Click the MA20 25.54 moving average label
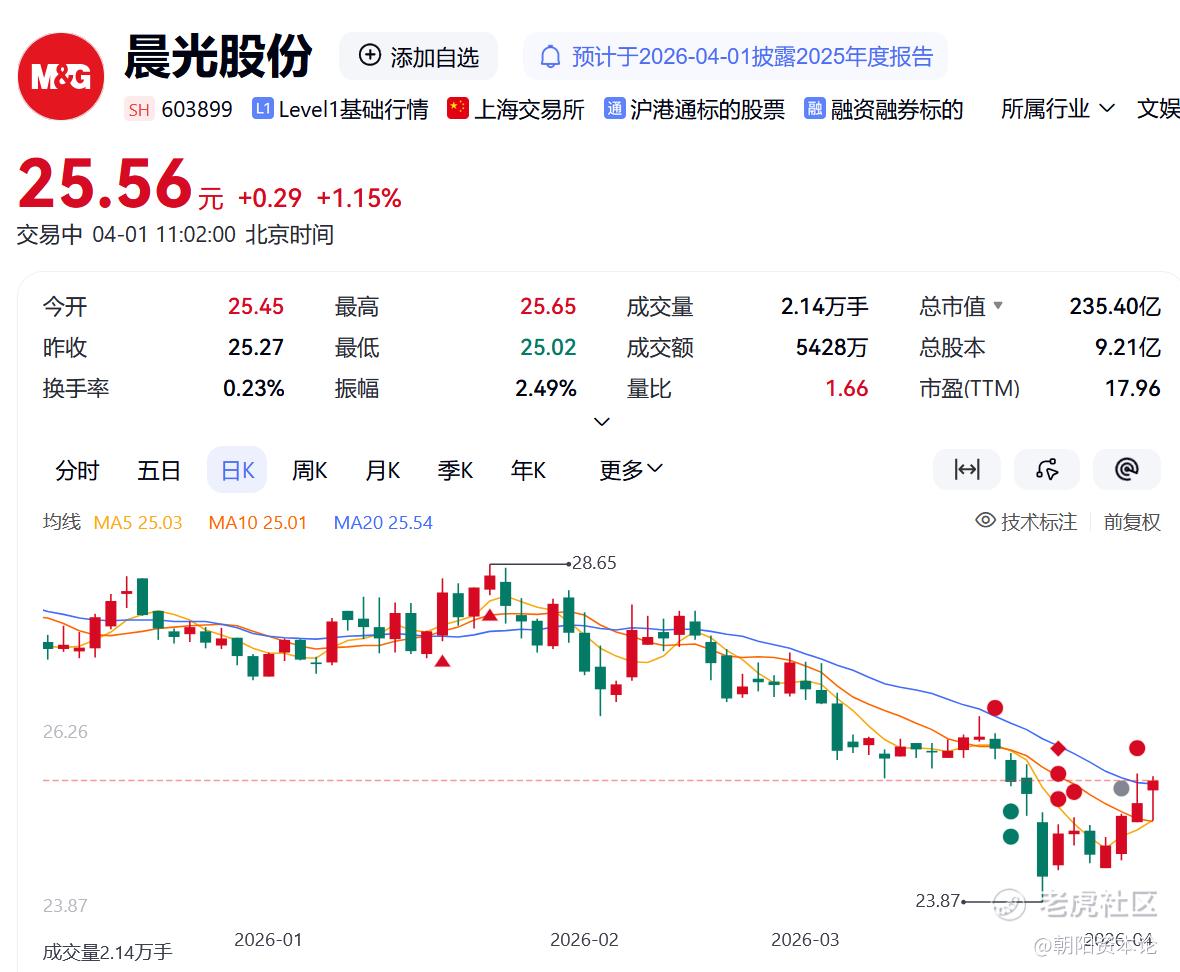This screenshot has height=972, width=1180. click(383, 523)
